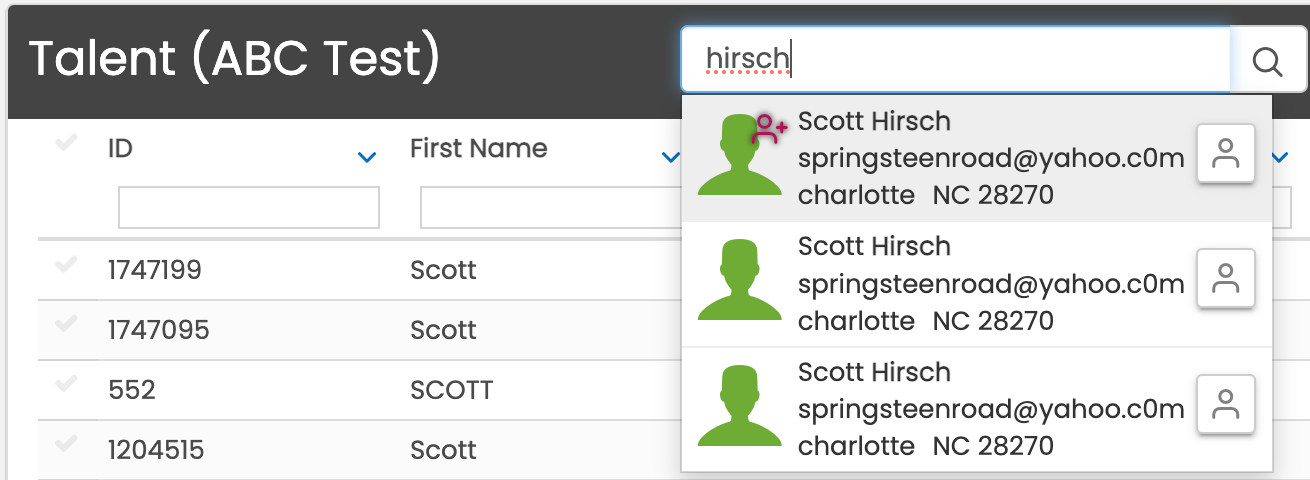The width and height of the screenshot is (1310, 480).
Task: Click "charlotte NC 28270" in highlighted result
Action: (926, 195)
